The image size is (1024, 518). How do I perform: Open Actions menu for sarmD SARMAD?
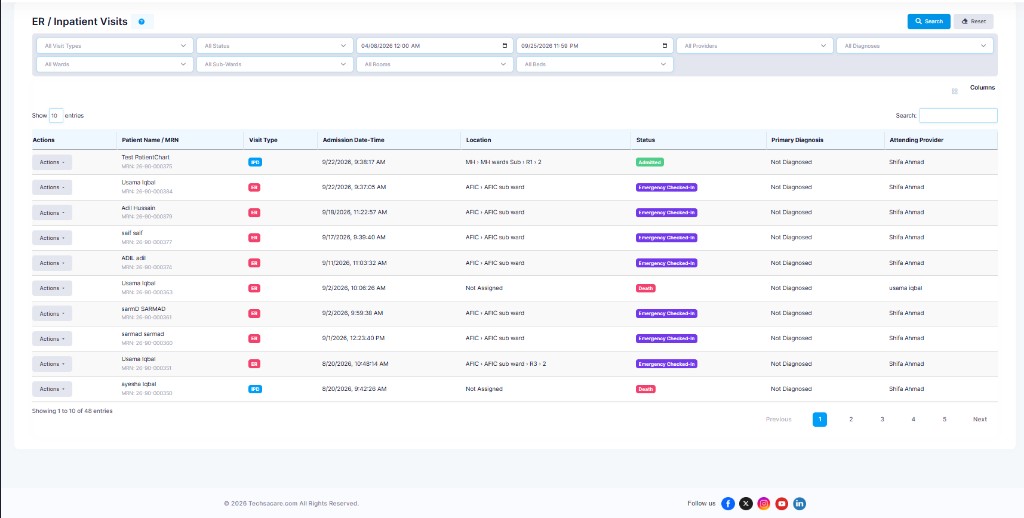point(52,314)
